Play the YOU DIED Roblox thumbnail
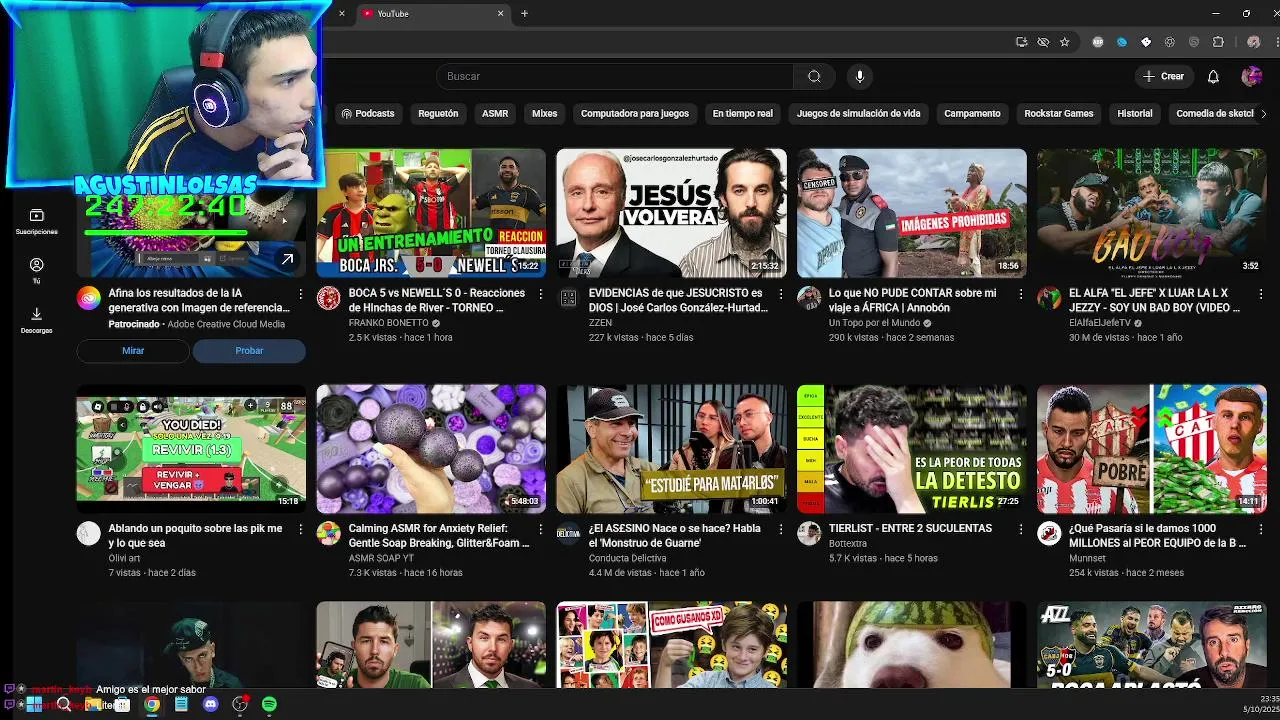This screenshot has width=1280, height=720. tap(191, 449)
